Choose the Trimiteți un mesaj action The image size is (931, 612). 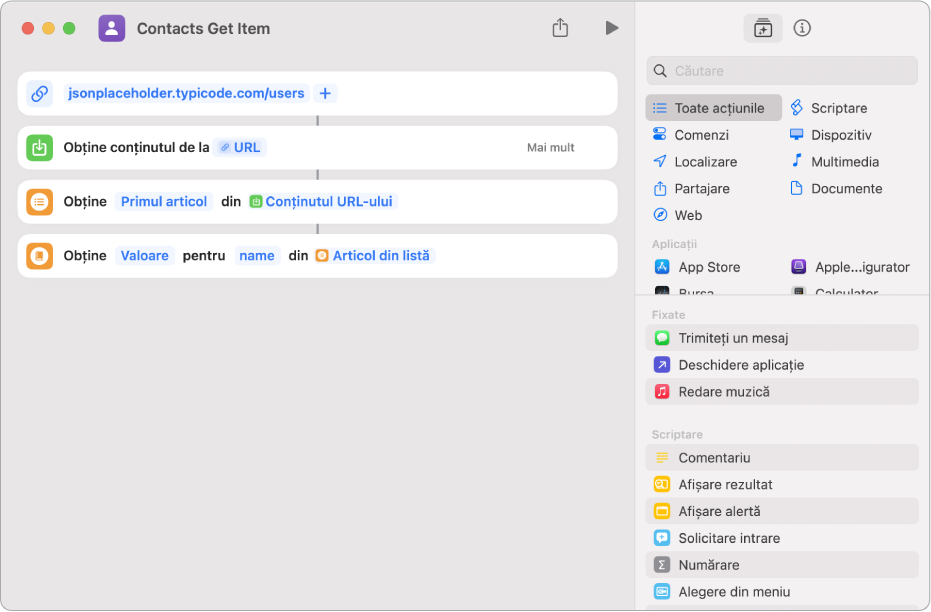[733, 338]
